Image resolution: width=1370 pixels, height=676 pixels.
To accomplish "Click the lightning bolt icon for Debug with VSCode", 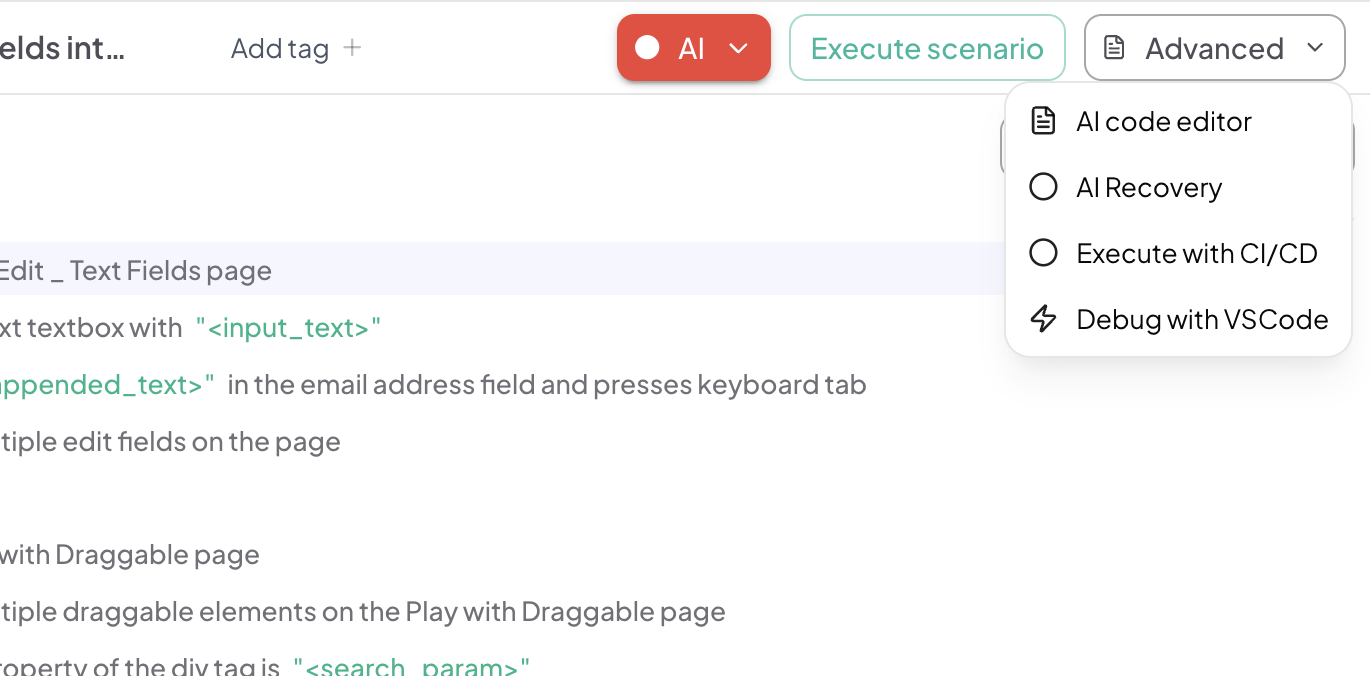I will (1043, 319).
